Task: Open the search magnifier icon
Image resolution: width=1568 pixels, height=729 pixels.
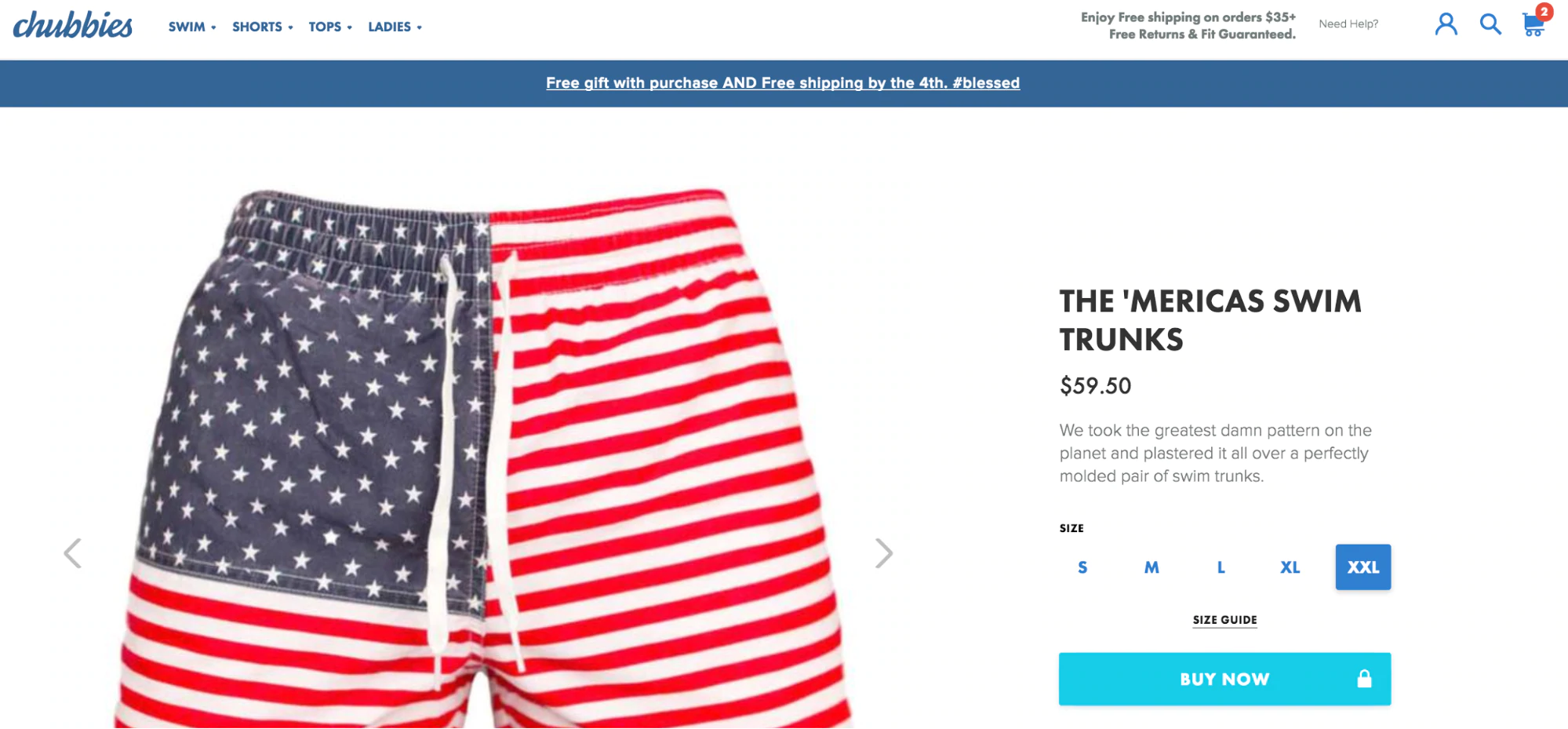Action: 1490,24
